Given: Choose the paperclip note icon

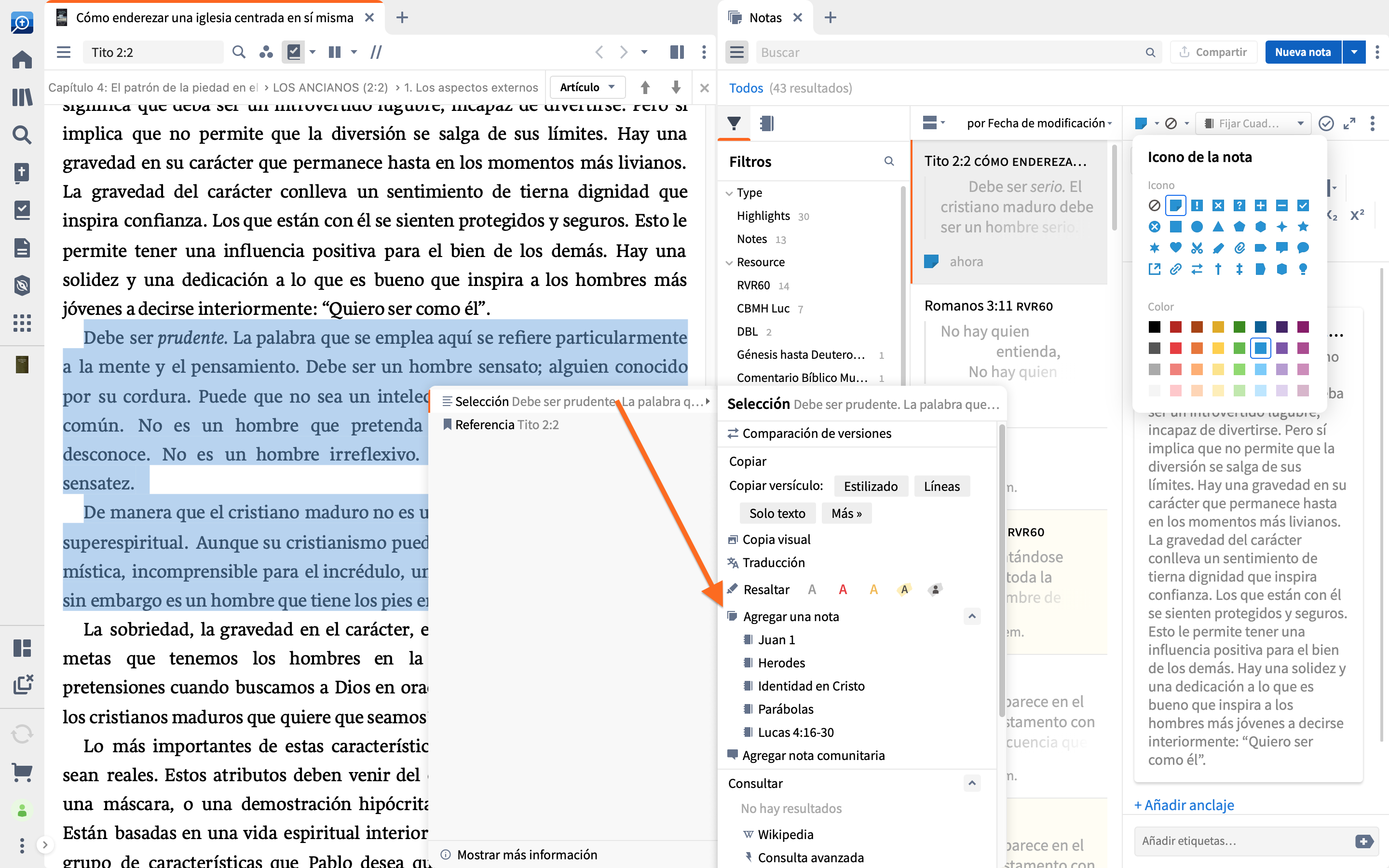Looking at the screenshot, I should click(x=1239, y=247).
